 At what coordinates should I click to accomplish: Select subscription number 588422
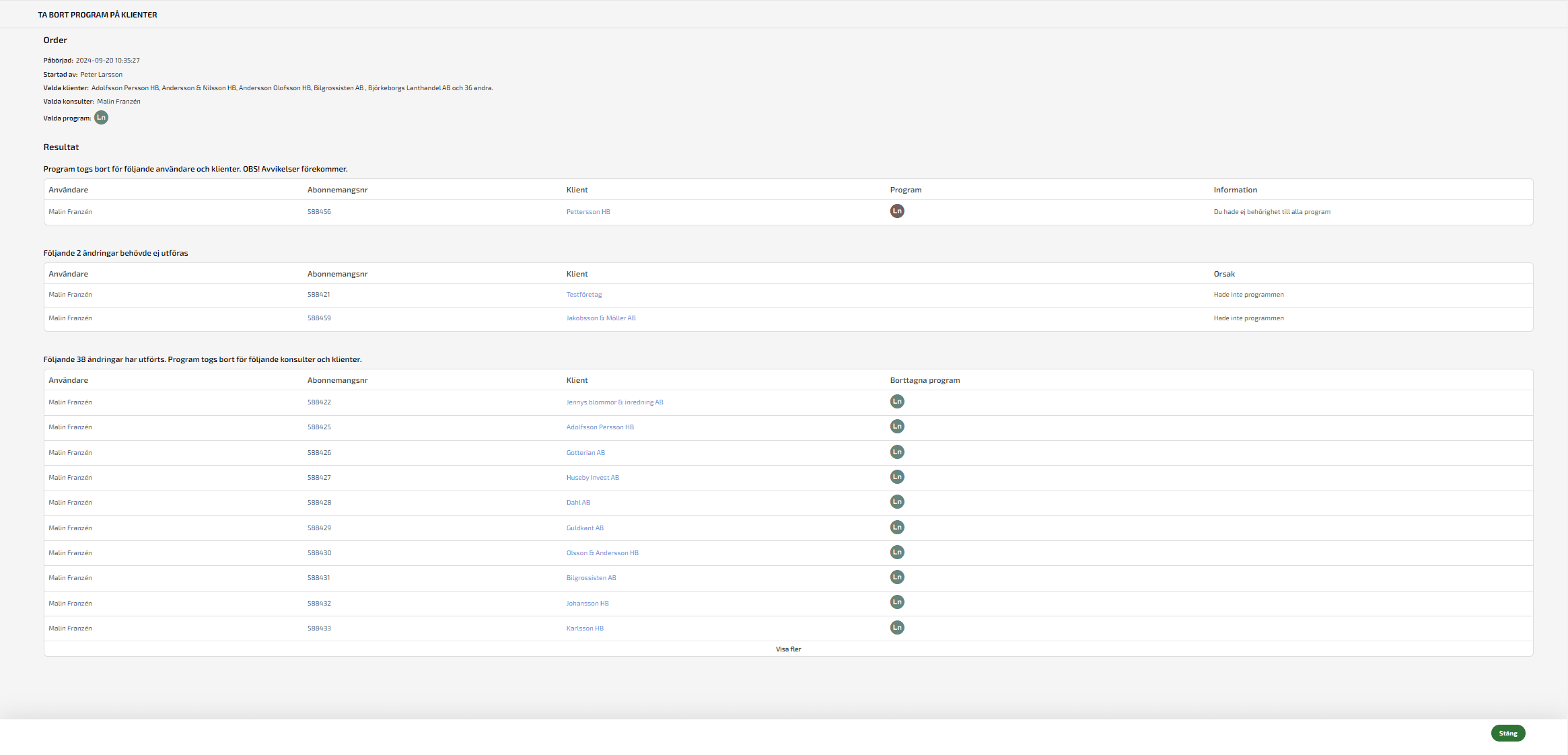click(x=319, y=402)
